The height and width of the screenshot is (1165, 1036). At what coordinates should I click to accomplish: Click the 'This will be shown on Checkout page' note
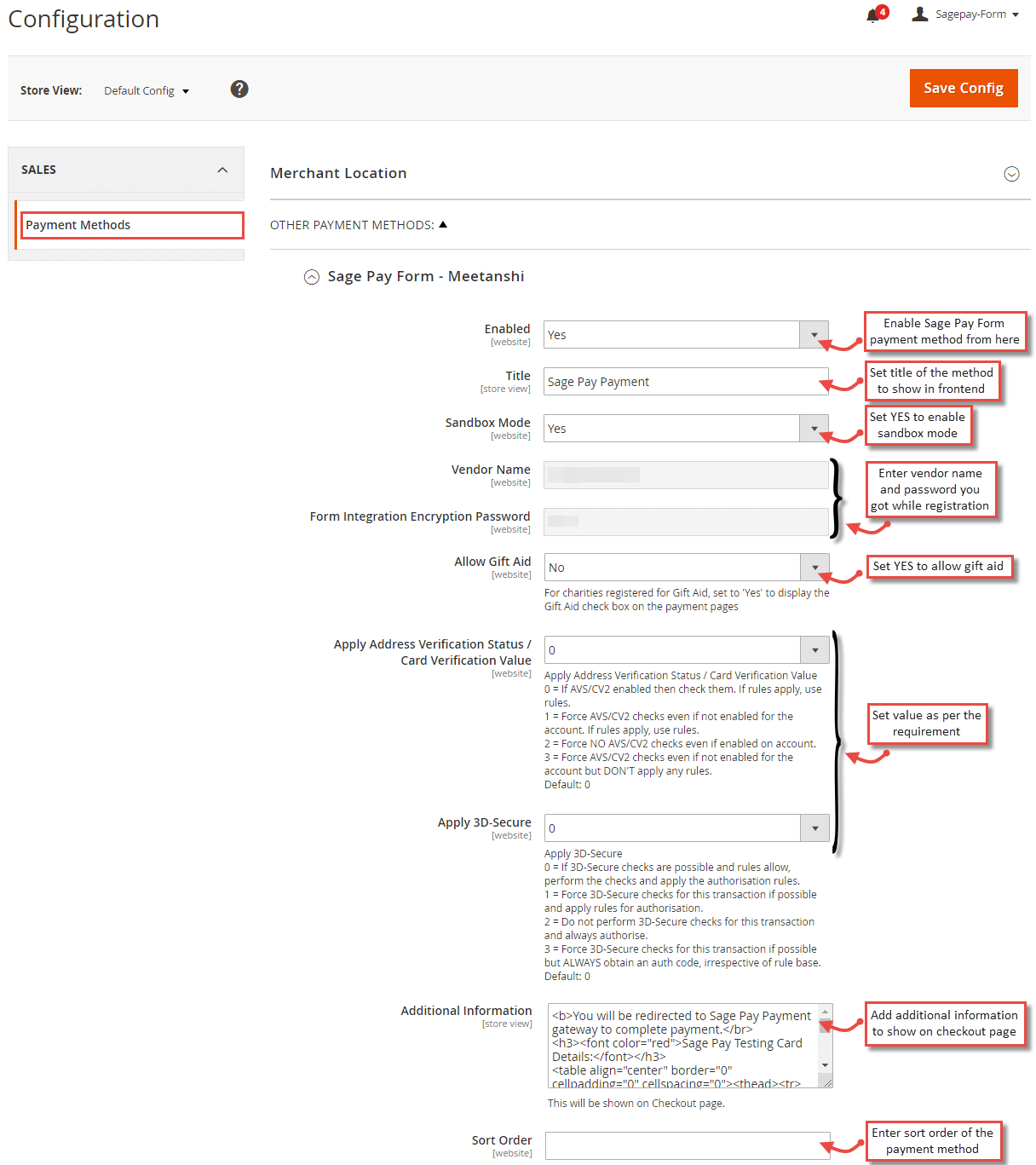[x=636, y=1103]
